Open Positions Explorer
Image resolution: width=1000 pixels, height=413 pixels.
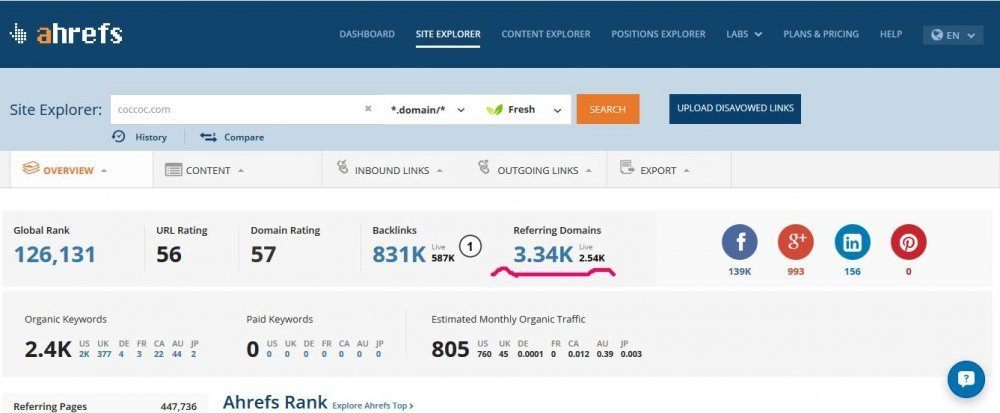(x=658, y=34)
